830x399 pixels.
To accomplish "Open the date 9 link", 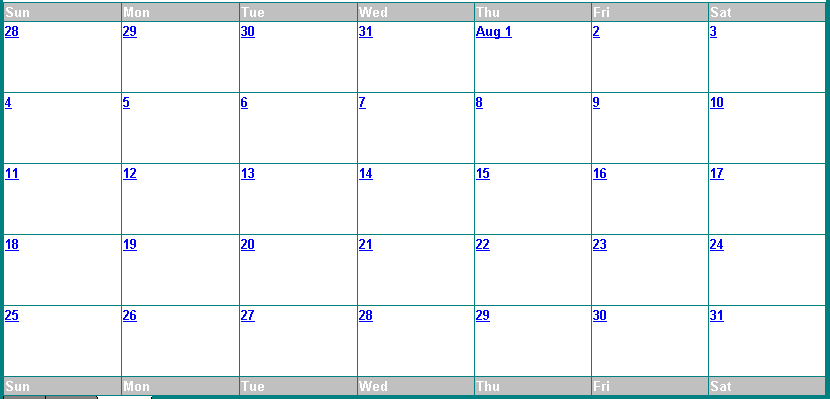I will (x=596, y=103).
